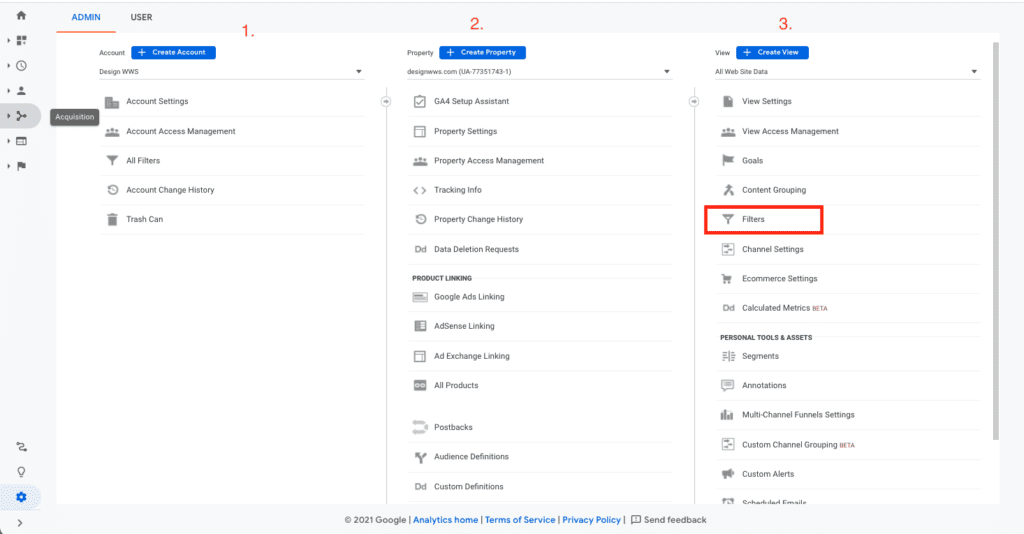1024x534 pixels.
Task: Open the Discover lightbulb icon
Action: pyautogui.click(x=22, y=472)
